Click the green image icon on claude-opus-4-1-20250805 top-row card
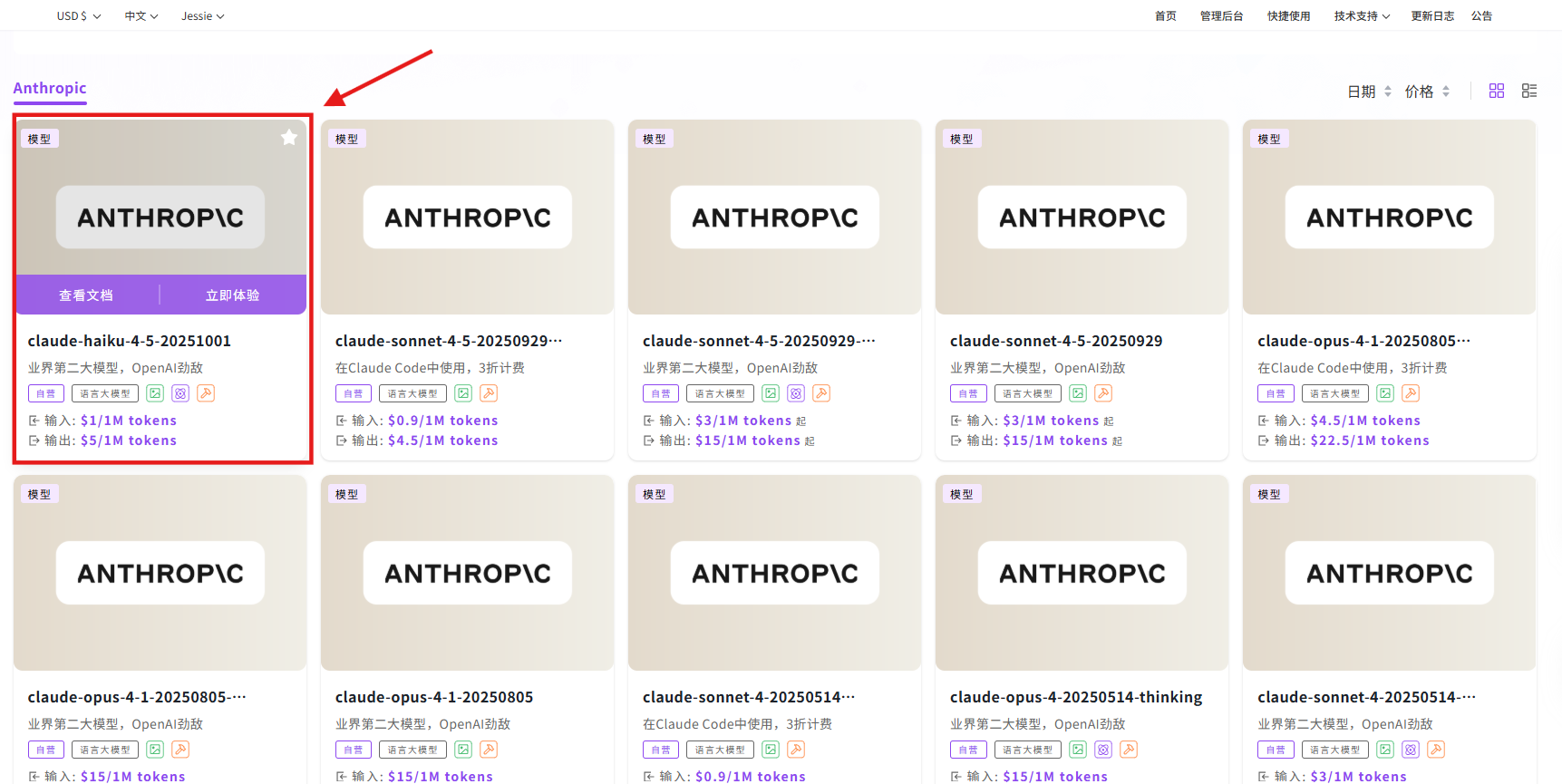 (1385, 393)
